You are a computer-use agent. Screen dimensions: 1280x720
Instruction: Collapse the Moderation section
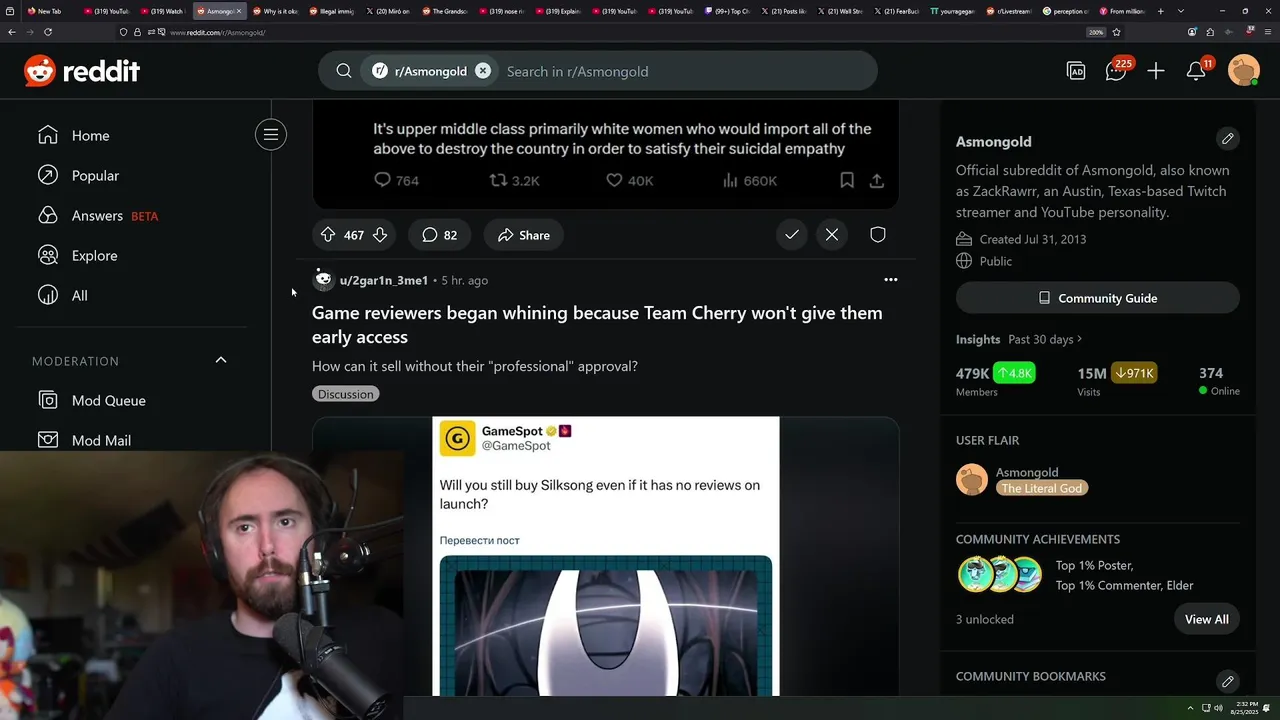pyautogui.click(x=221, y=360)
